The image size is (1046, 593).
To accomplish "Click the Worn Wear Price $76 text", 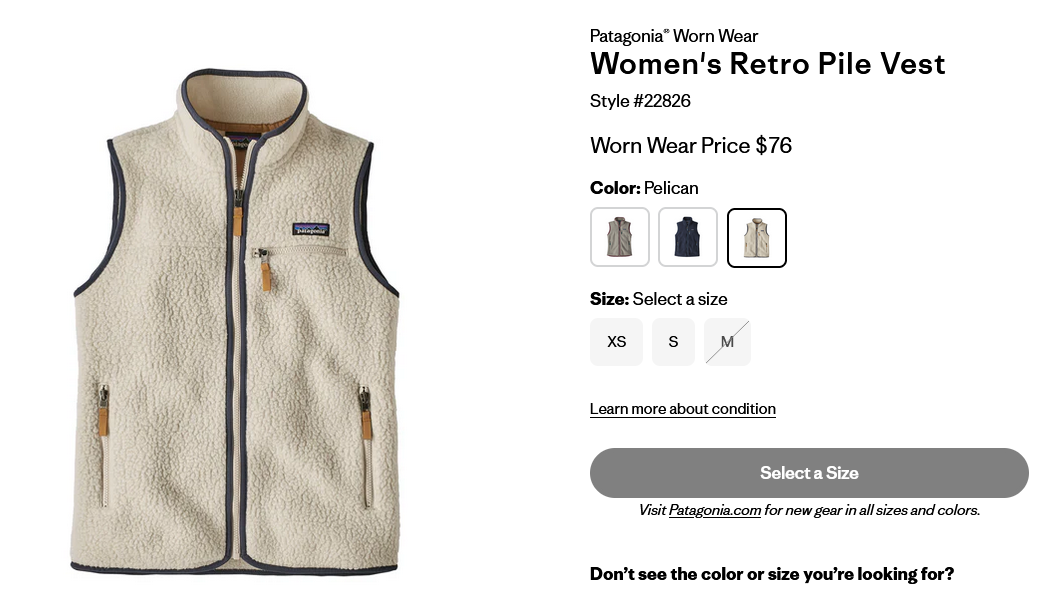I will point(691,145).
